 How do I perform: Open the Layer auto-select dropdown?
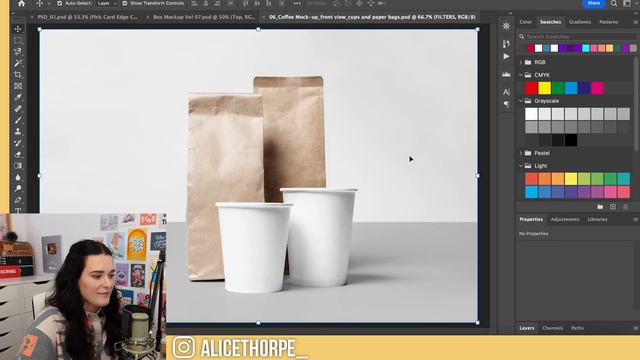click(107, 3)
